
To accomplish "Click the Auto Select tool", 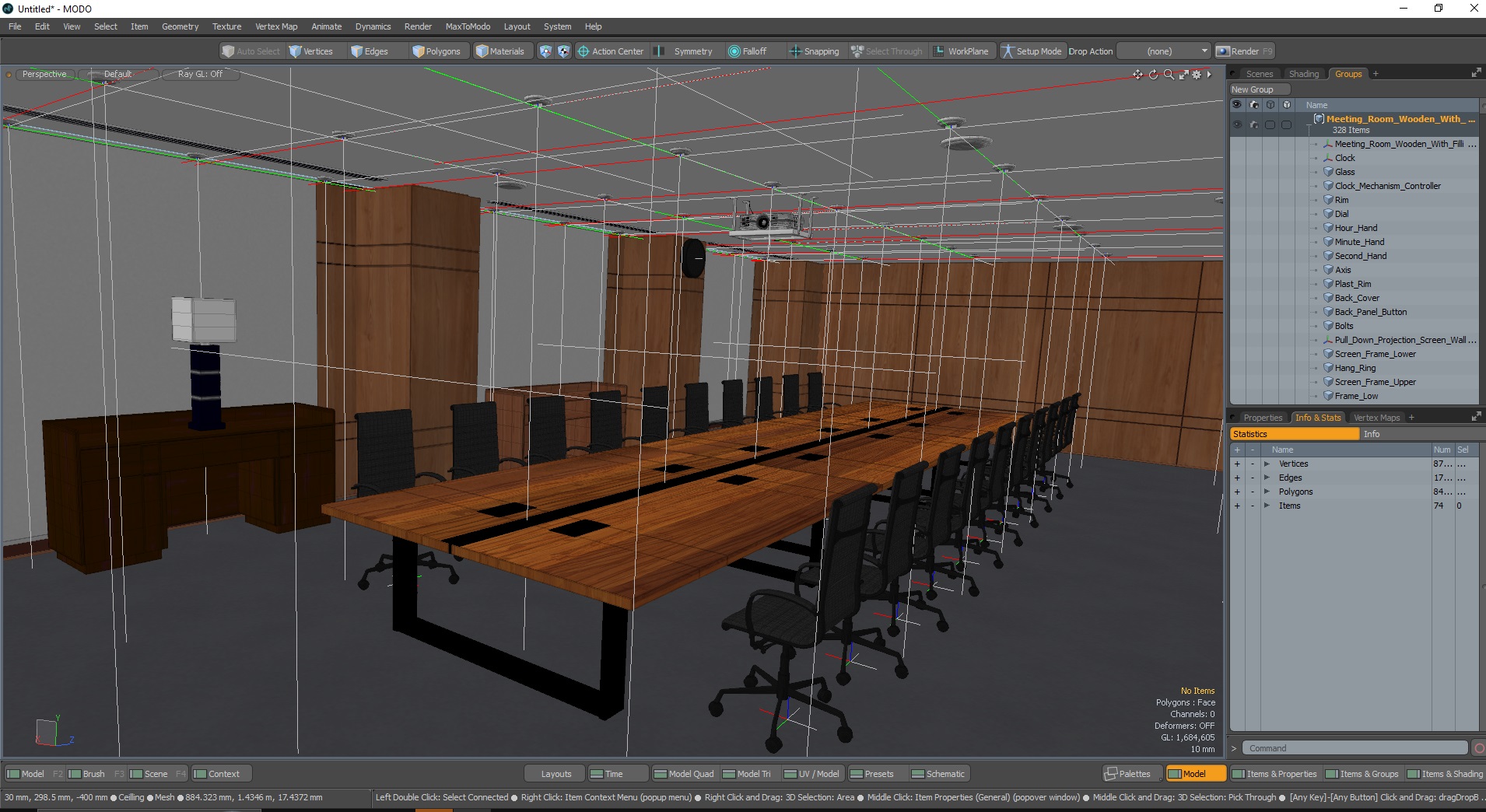I will (x=251, y=51).
